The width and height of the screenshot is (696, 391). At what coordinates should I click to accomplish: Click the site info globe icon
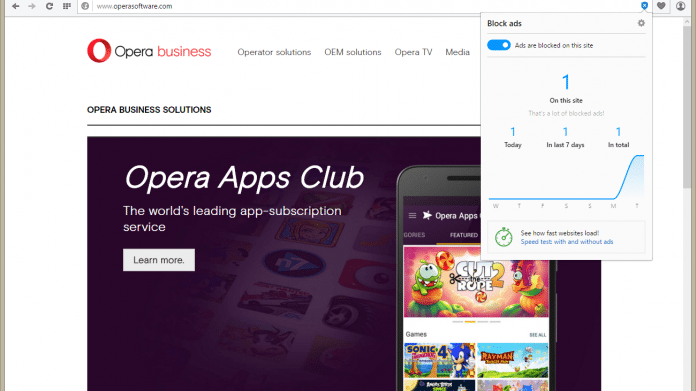coord(85,6)
